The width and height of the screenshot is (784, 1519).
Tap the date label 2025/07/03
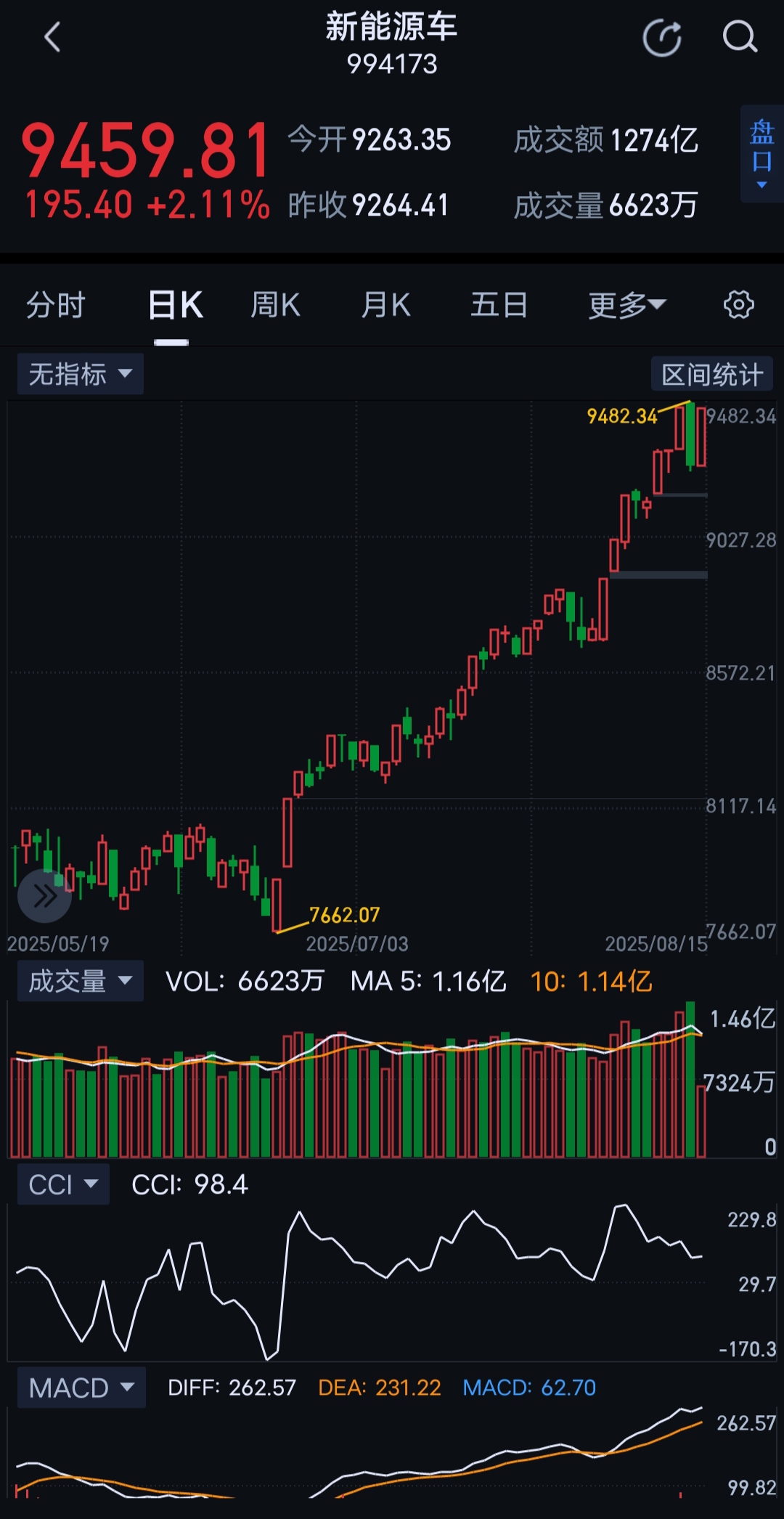click(357, 944)
